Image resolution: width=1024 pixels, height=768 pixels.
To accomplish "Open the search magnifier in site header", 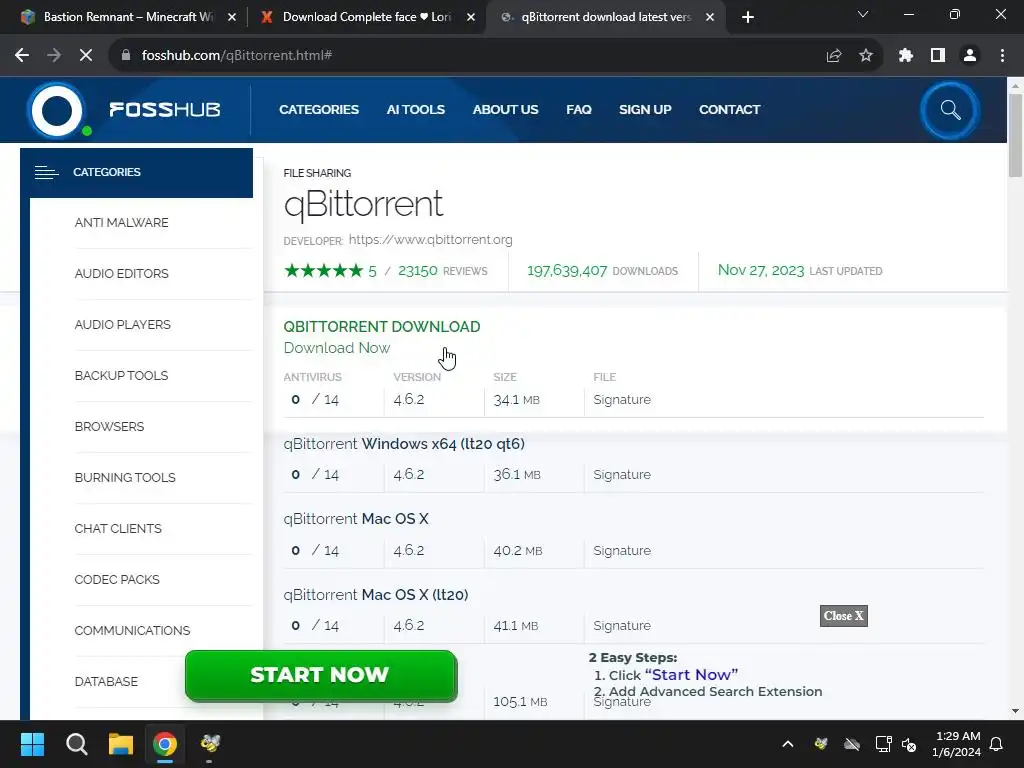I will [x=950, y=110].
